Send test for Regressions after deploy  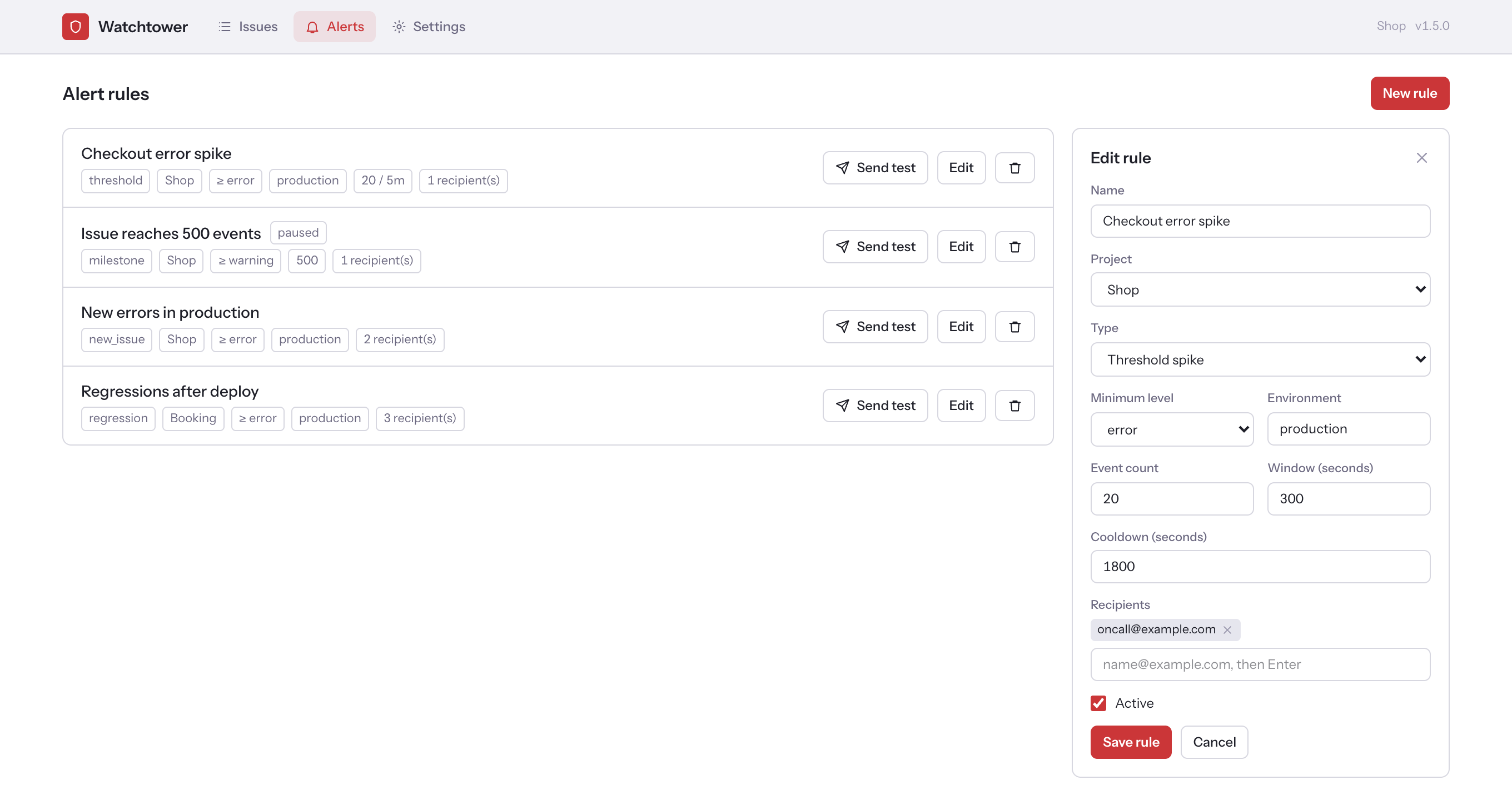coord(874,406)
